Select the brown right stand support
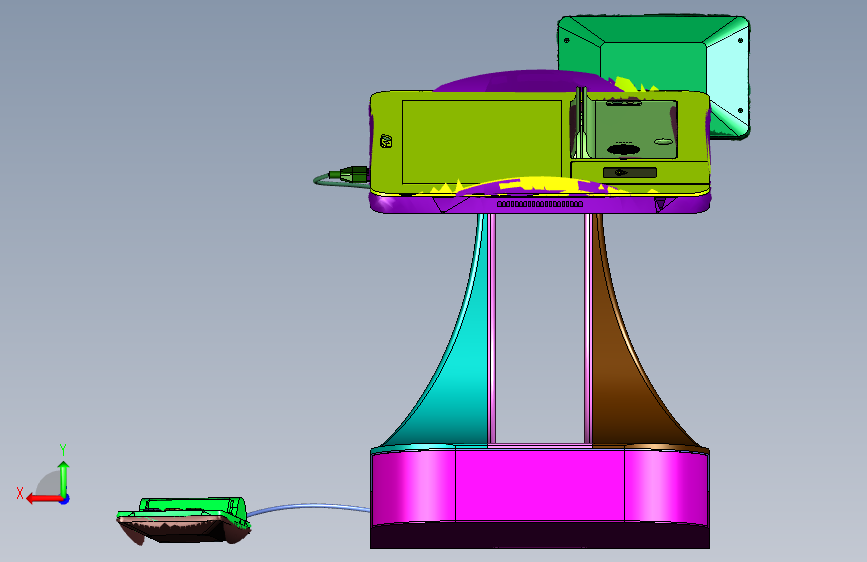Screen dimensions: 867x562 click(625, 354)
